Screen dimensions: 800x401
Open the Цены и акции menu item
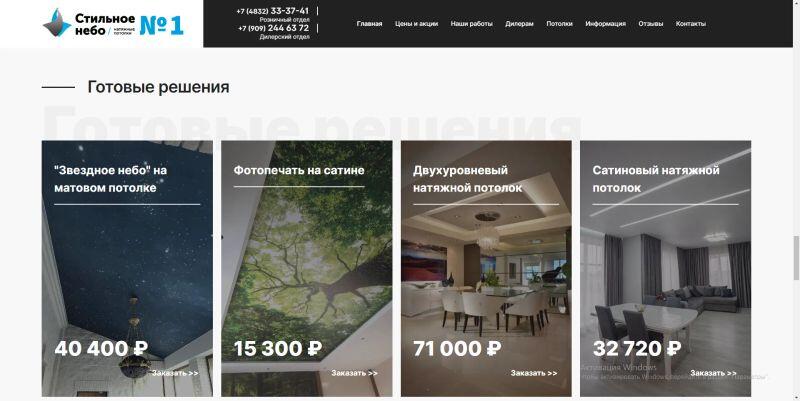[x=416, y=23]
